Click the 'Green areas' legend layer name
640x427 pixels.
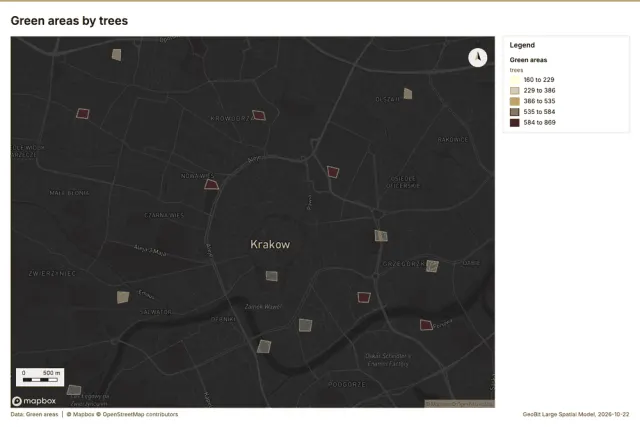coord(528,60)
